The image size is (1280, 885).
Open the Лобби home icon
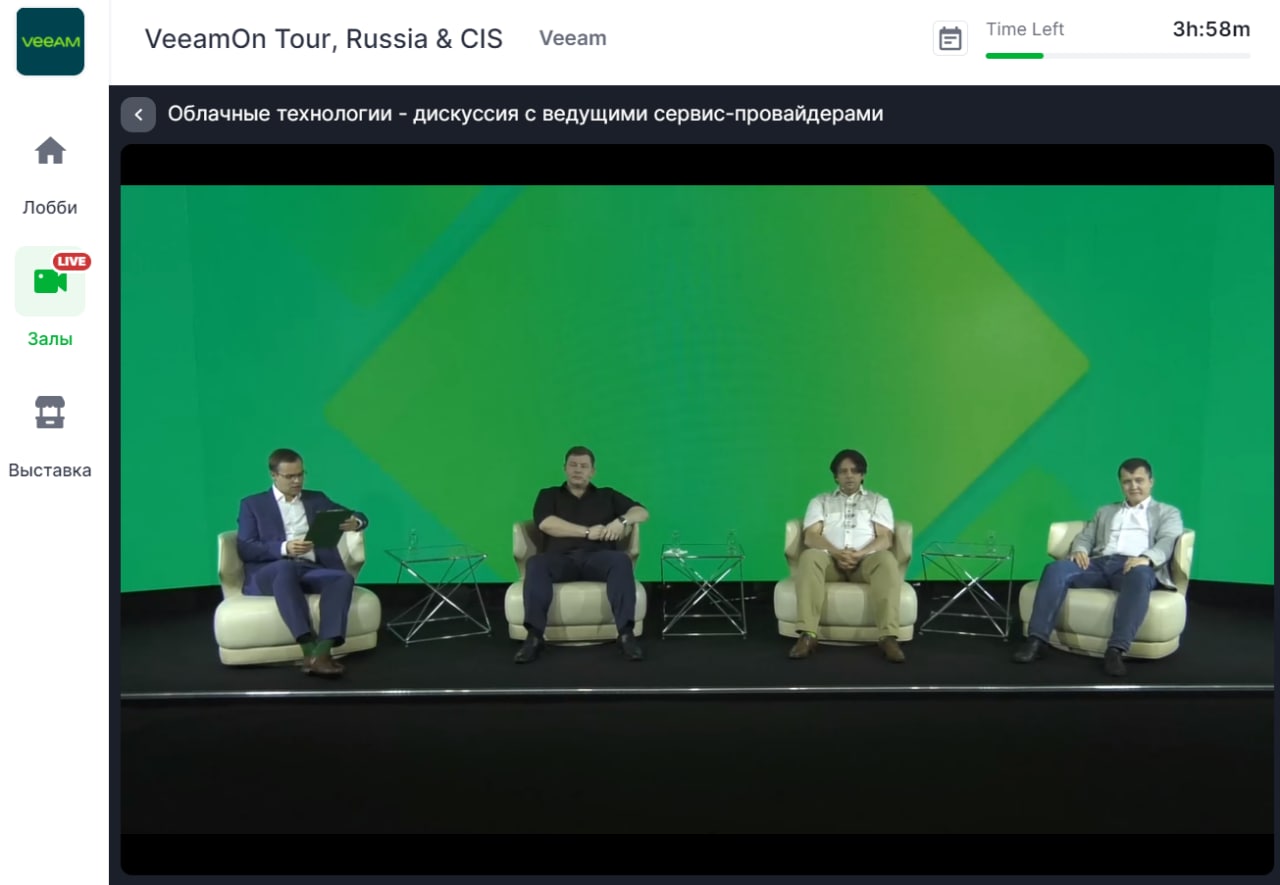(50, 151)
